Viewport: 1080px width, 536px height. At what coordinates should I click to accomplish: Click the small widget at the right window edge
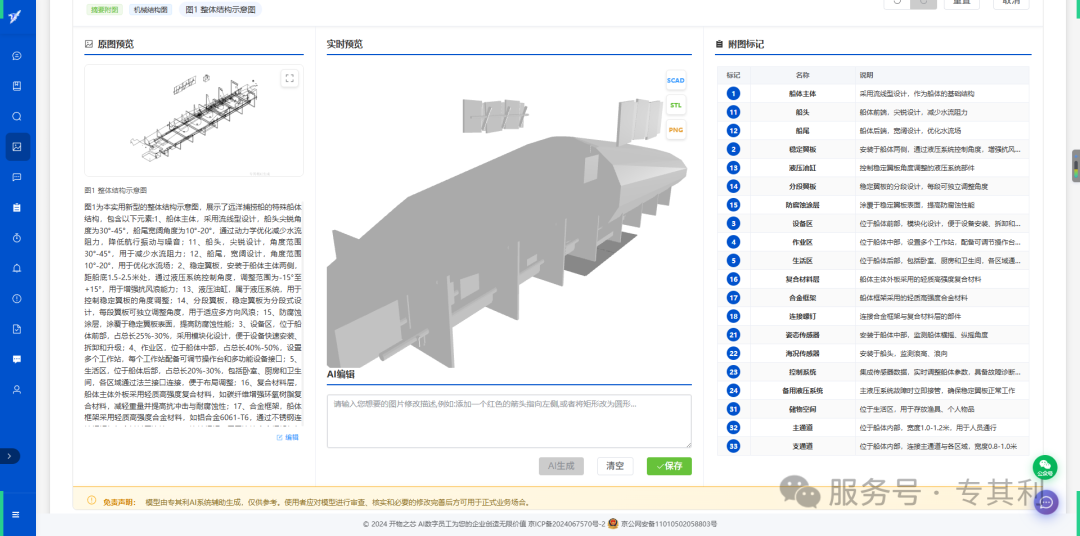click(1075, 166)
